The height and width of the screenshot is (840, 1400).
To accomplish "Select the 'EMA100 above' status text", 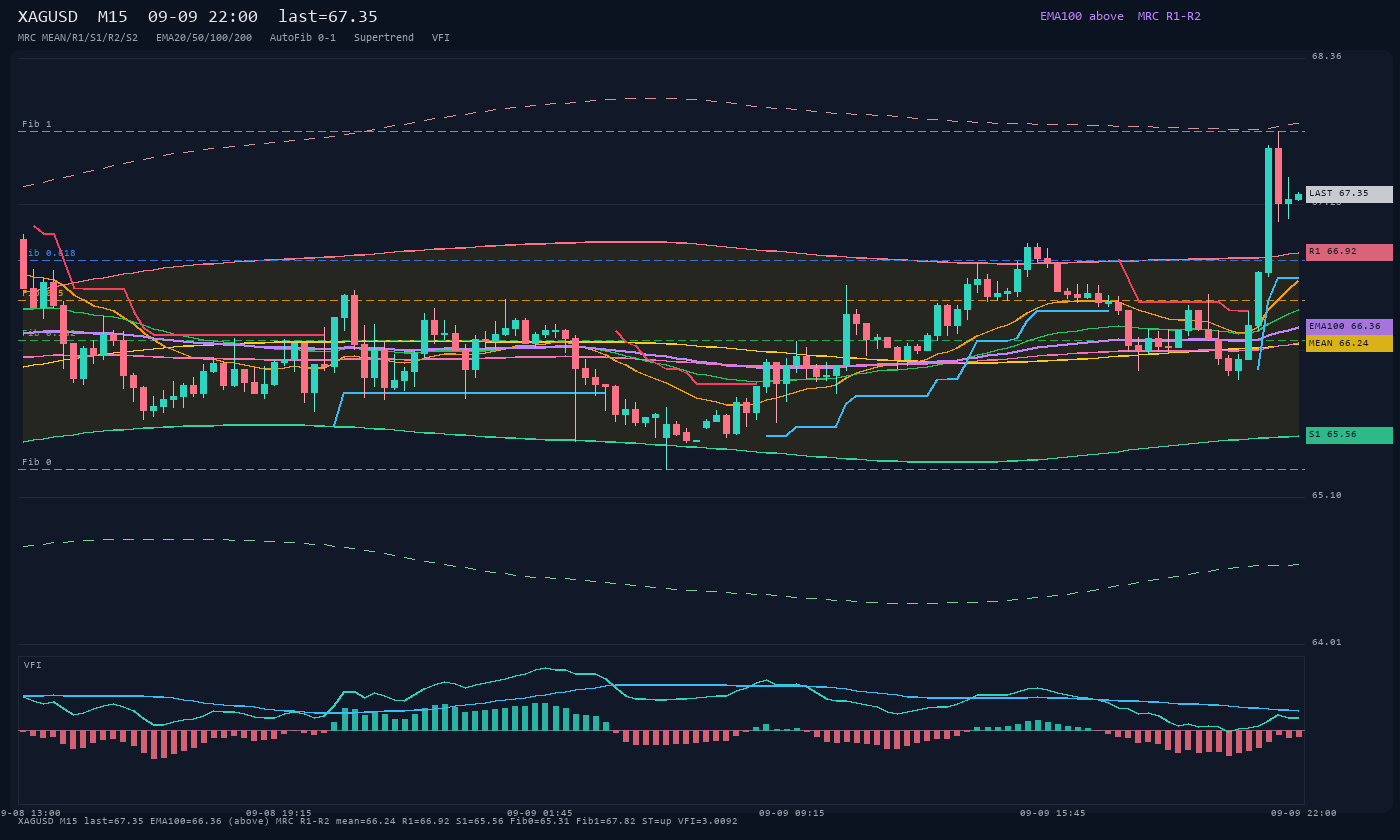I will point(1082,16).
